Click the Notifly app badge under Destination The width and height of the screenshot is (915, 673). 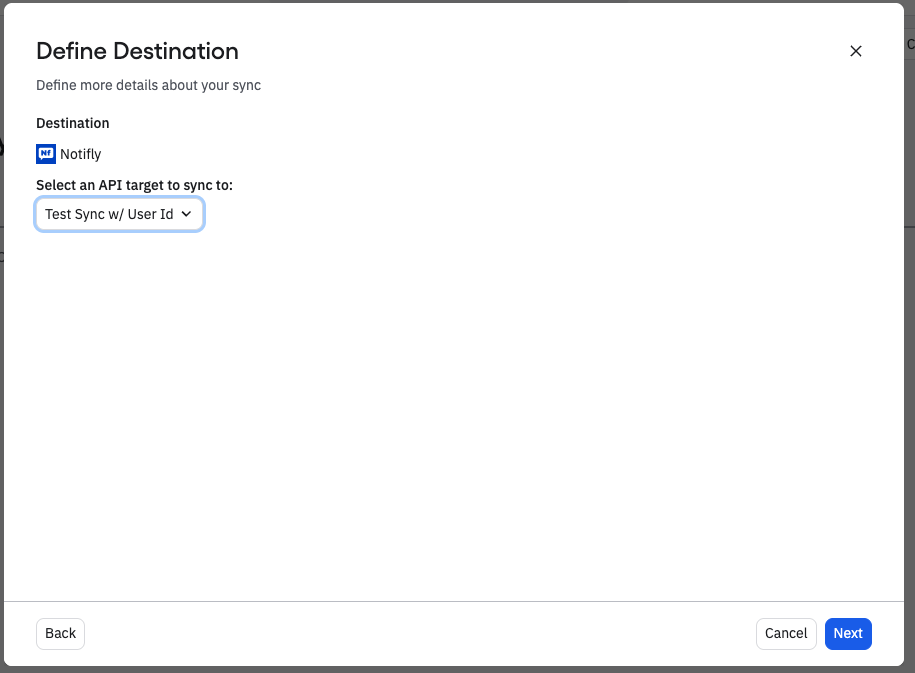coord(46,153)
